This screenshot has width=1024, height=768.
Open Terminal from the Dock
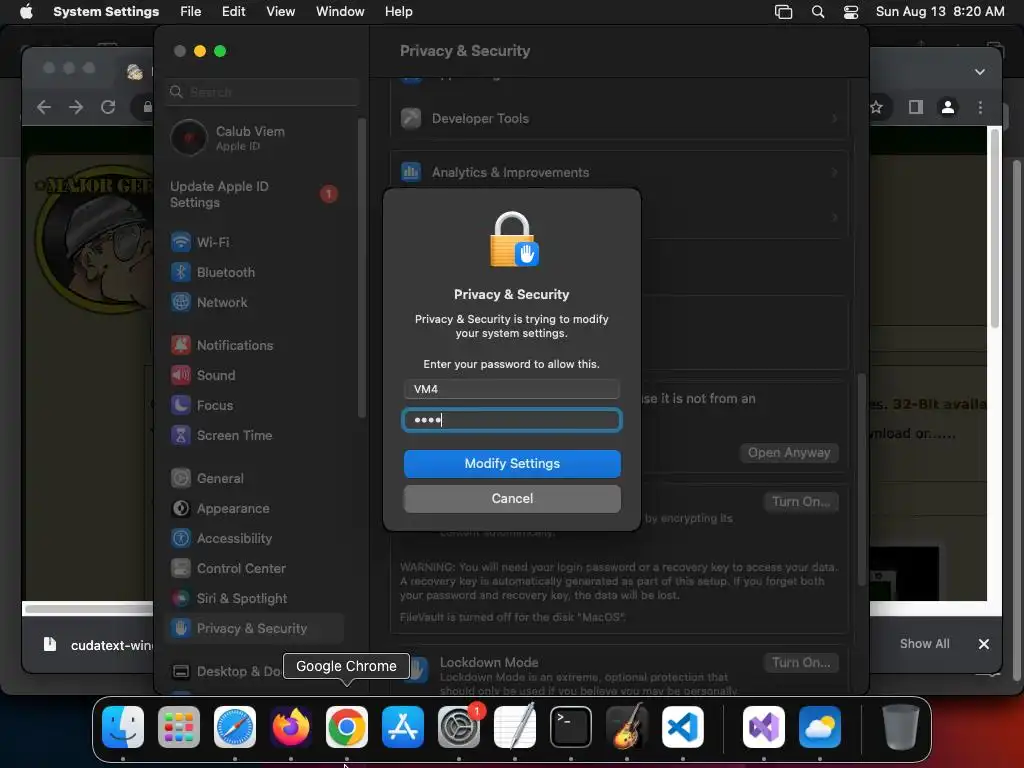[571, 727]
